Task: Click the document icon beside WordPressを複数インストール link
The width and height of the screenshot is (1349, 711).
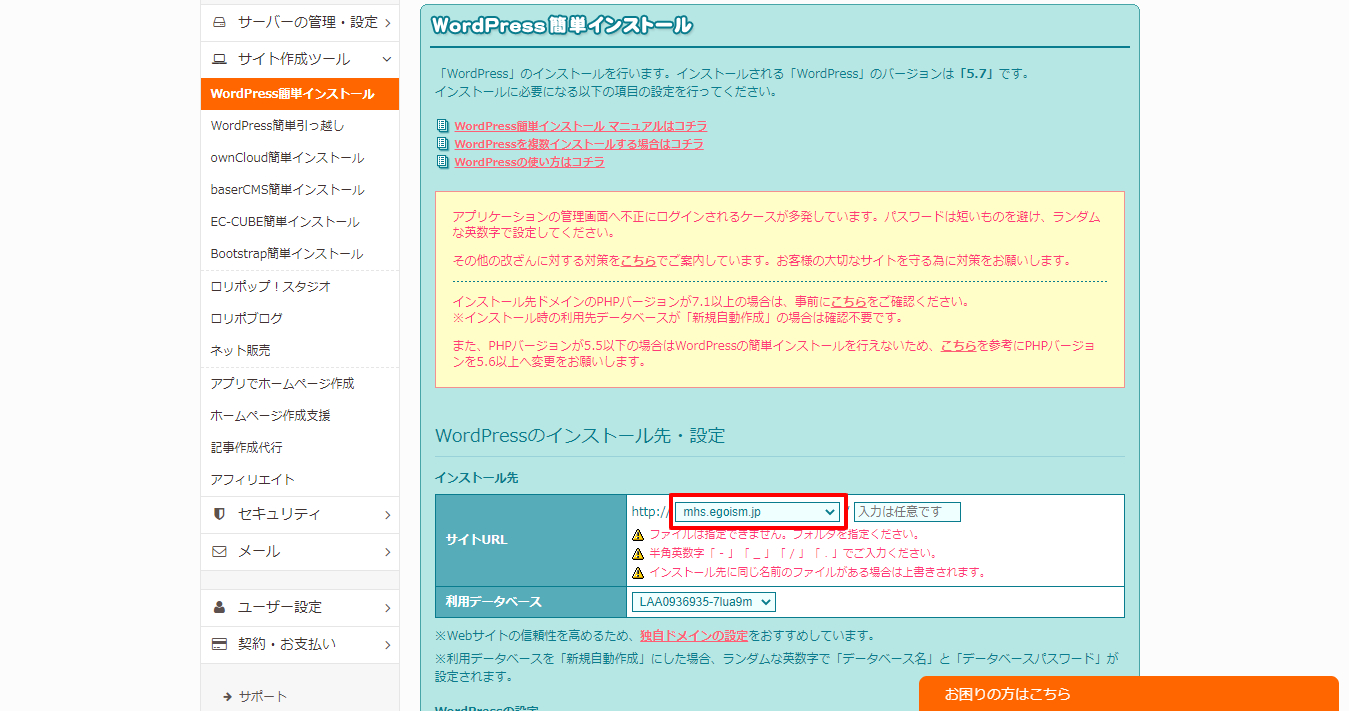Action: tap(441, 144)
